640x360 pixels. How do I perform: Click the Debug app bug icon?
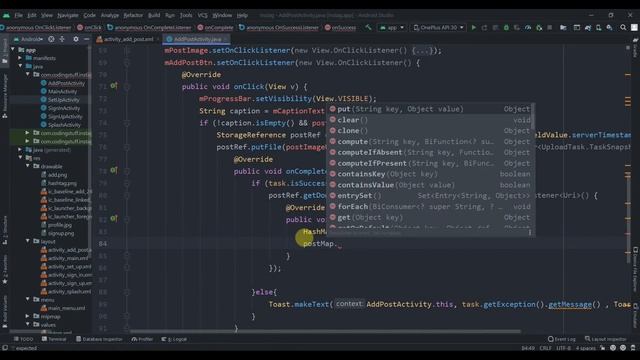pos(506,27)
